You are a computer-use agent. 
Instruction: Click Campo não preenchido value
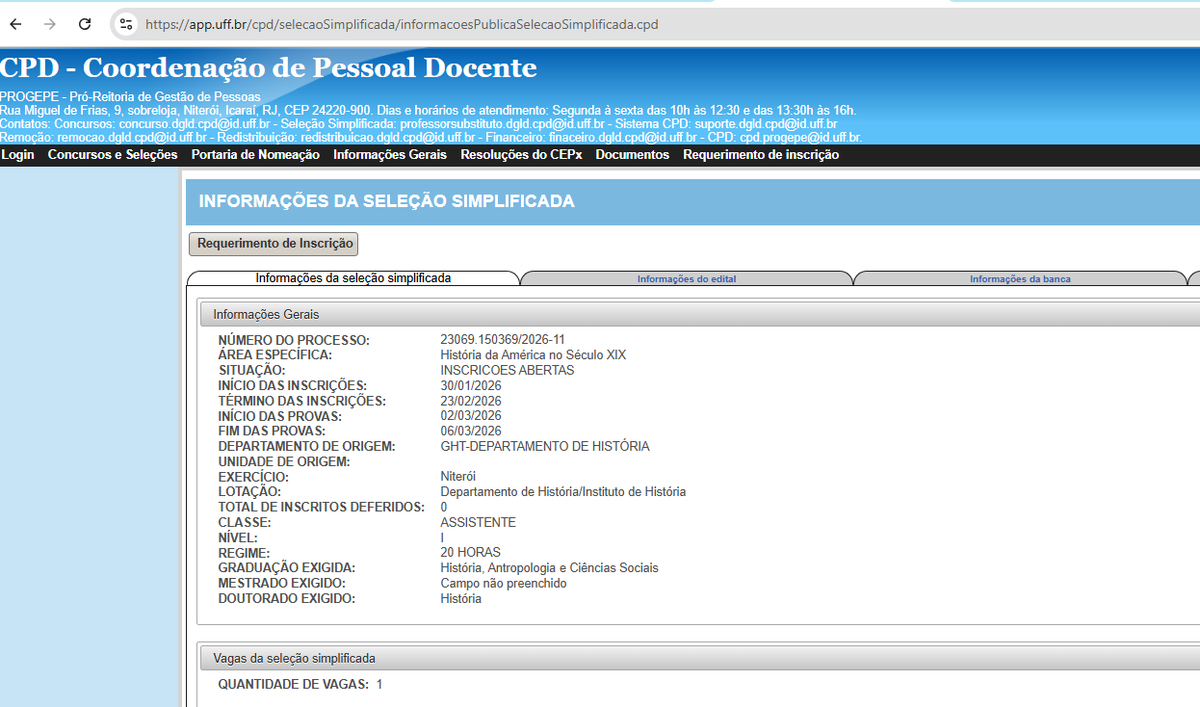point(503,583)
